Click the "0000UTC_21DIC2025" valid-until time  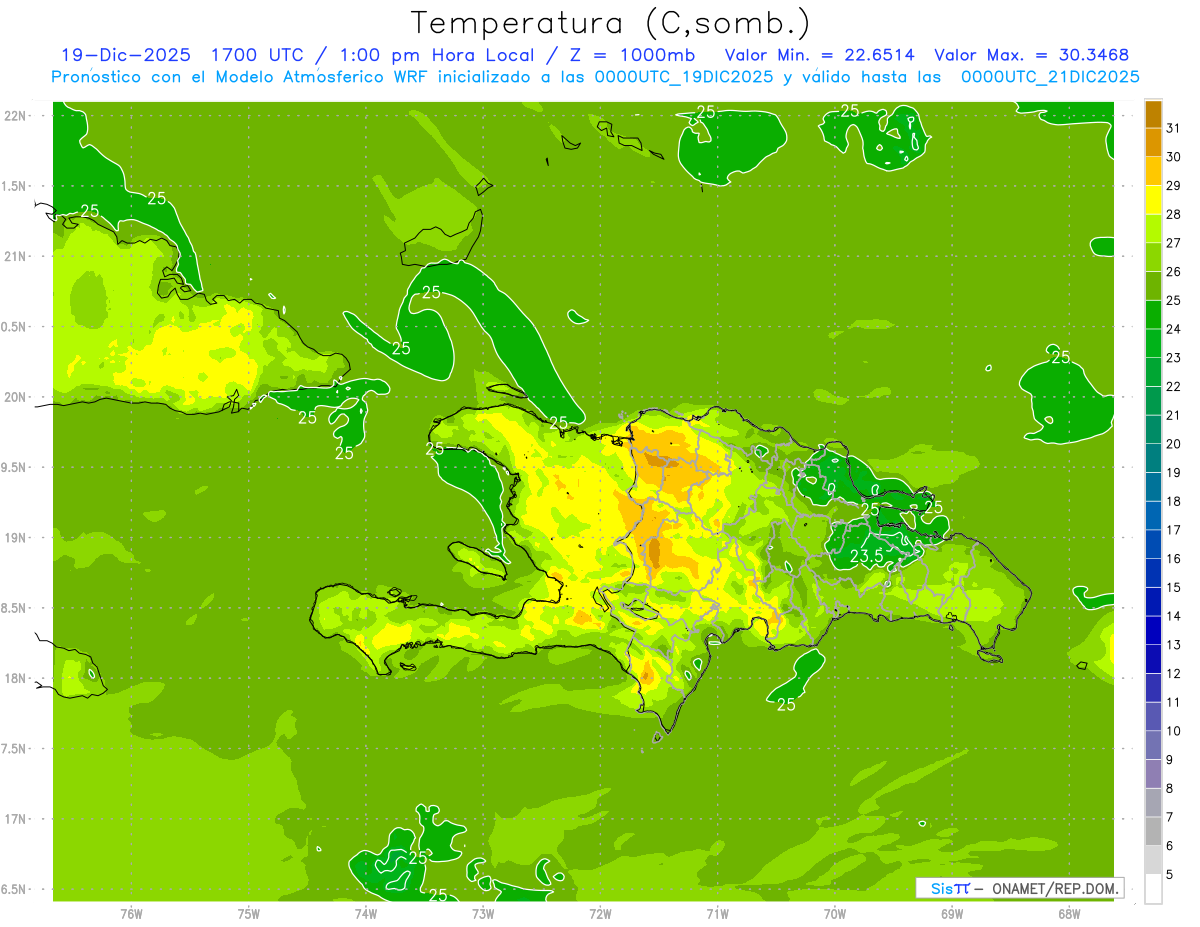coord(1050,77)
